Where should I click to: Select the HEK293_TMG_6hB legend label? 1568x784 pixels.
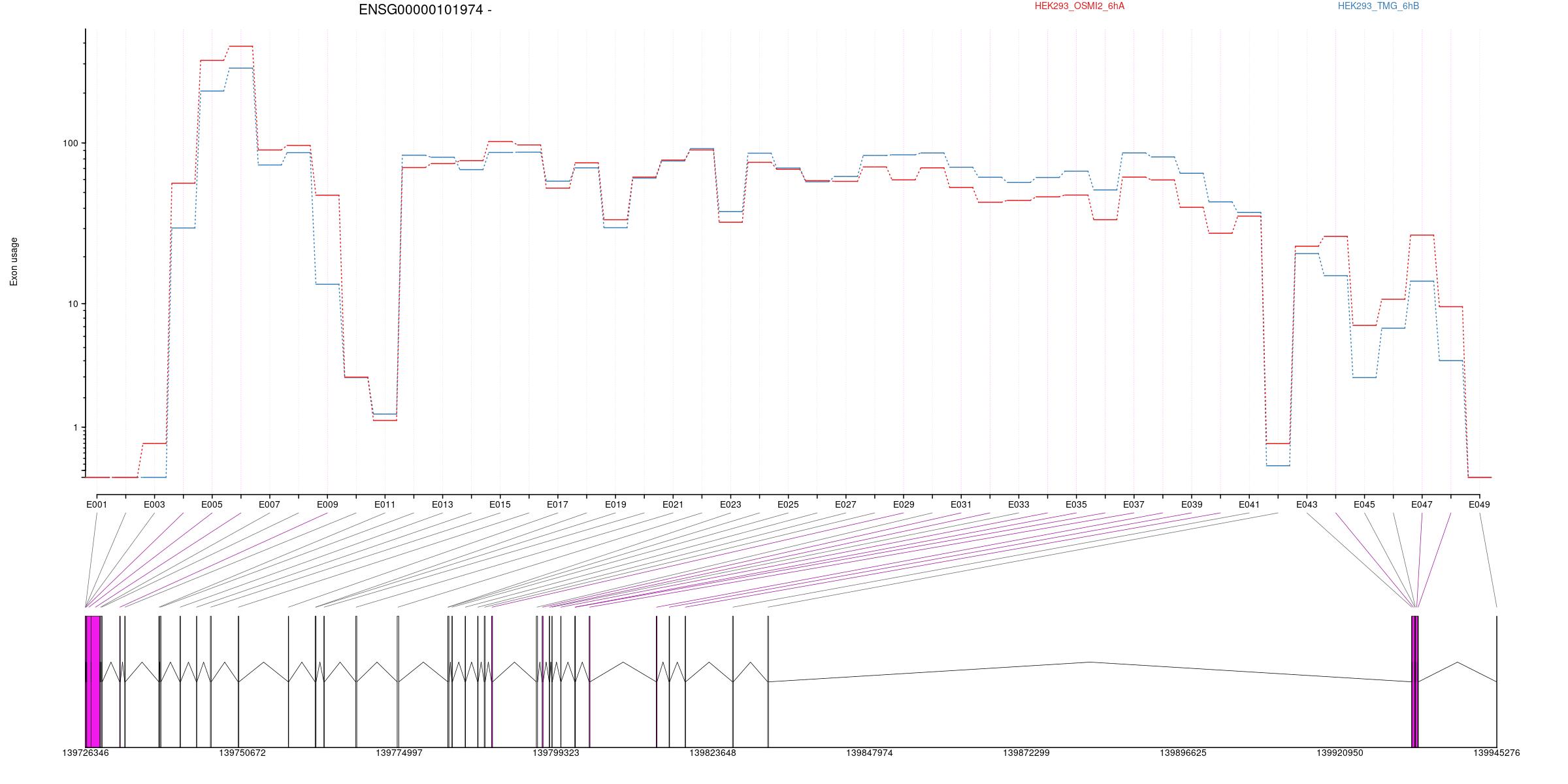coord(1379,6)
